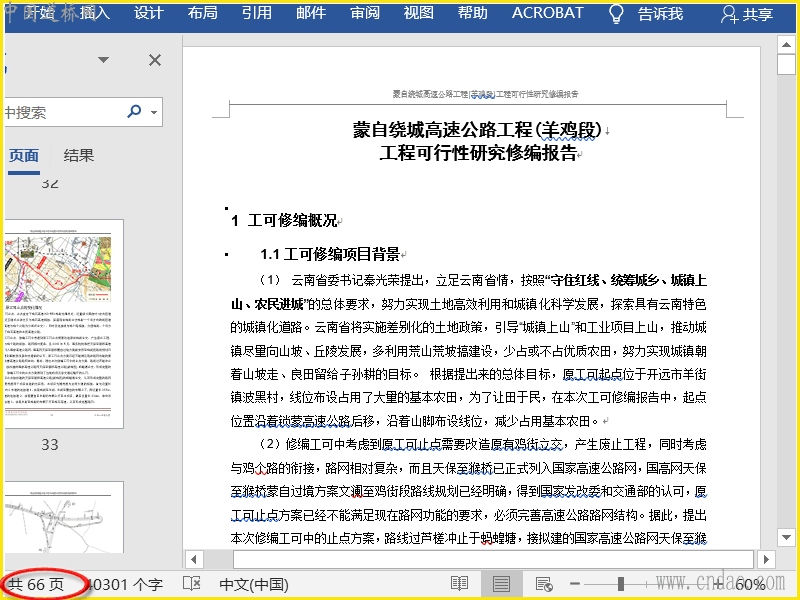Select the page 33 thumbnail
800x600 pixels.
[62, 322]
